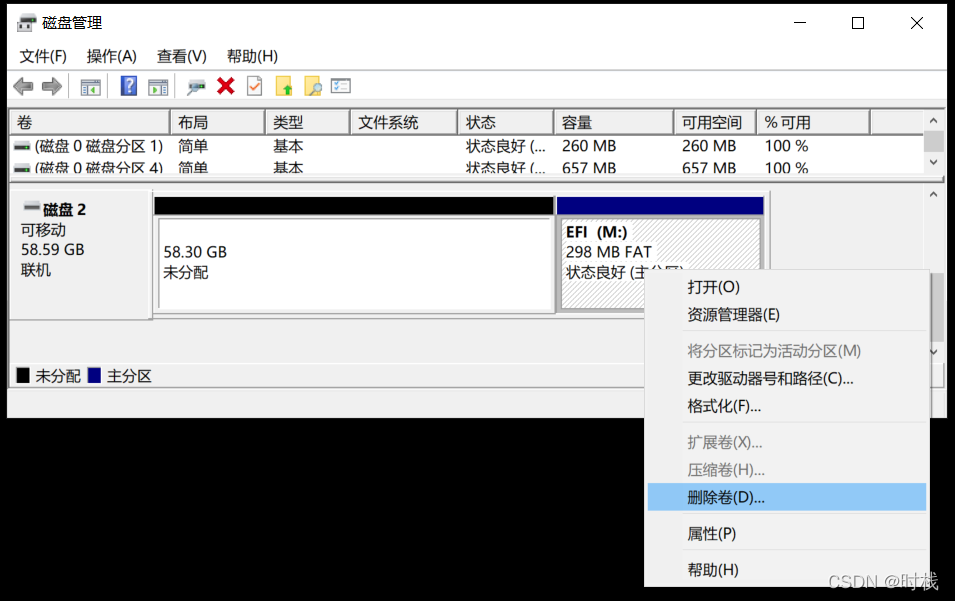Select the 58.30 GB 未分配 region
Screen dimensions: 955x601
pyautogui.click(x=355, y=264)
